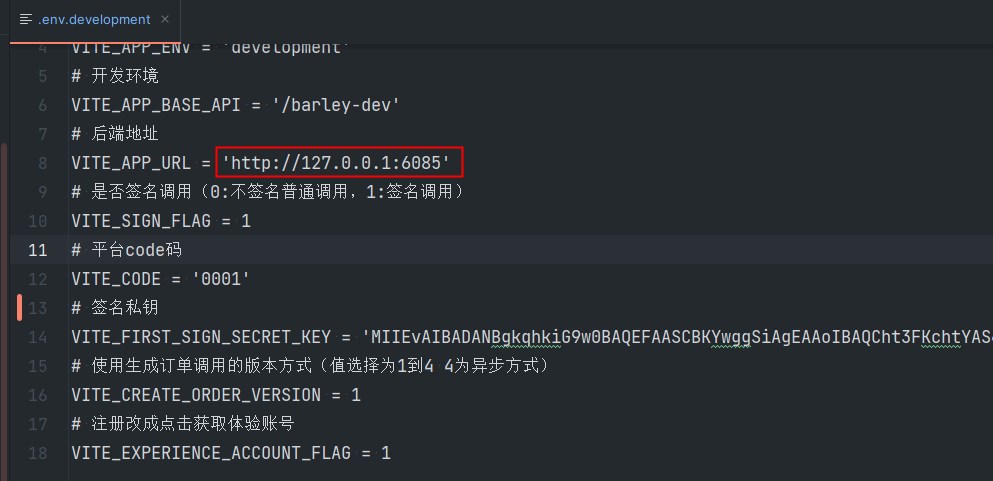Click the highlighted URL 'http://127.0.0.1:6085'
Viewport: 993px width, 481px height.
tap(339, 163)
